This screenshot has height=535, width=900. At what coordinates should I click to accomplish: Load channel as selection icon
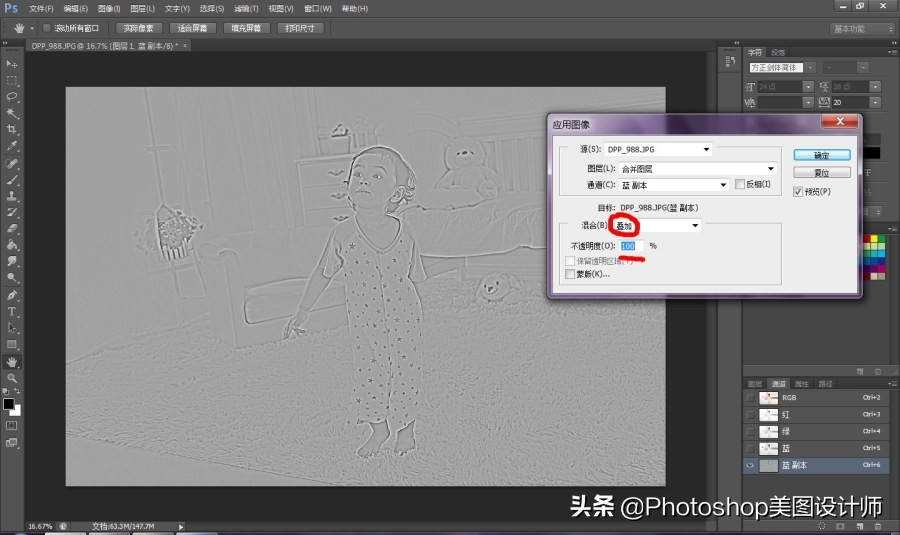[x=822, y=525]
